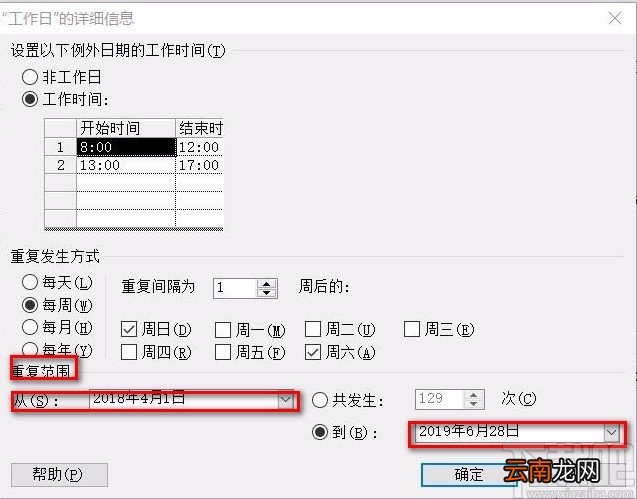
Task: Decrease 重复间隔为 value with down arrow
Action: [x=266, y=293]
